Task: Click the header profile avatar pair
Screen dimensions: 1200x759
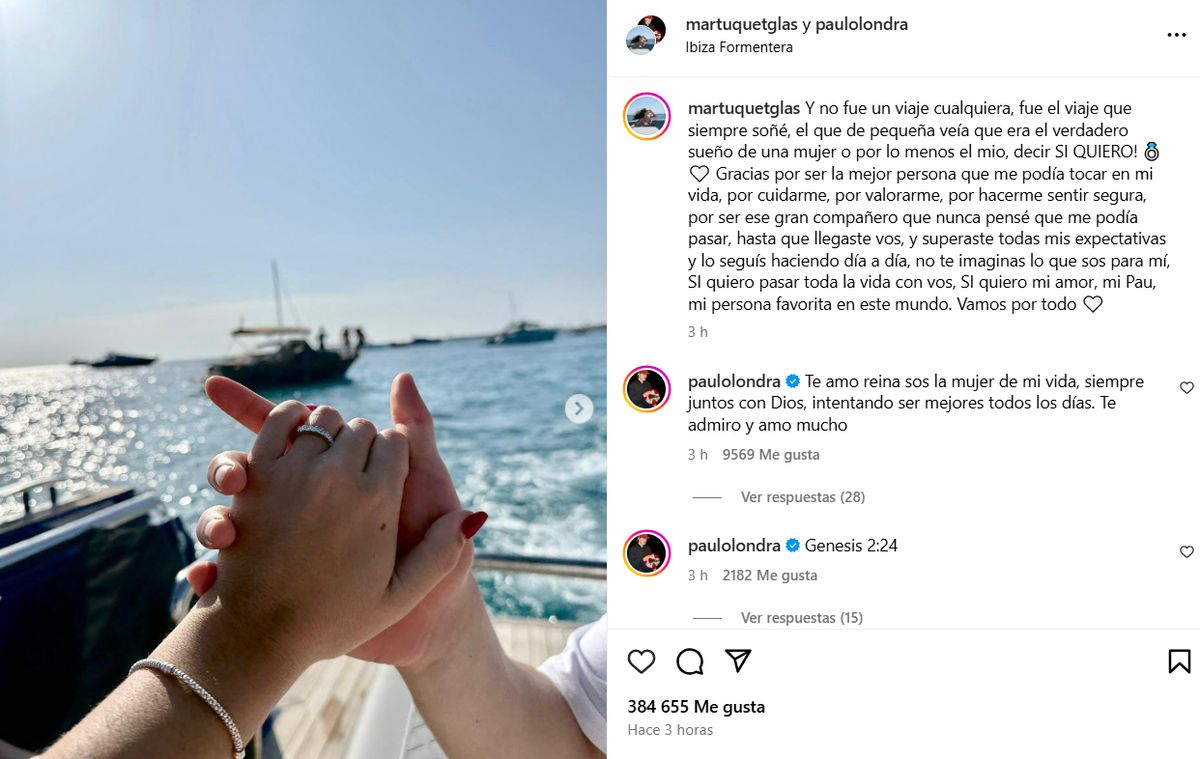Action: point(646,35)
